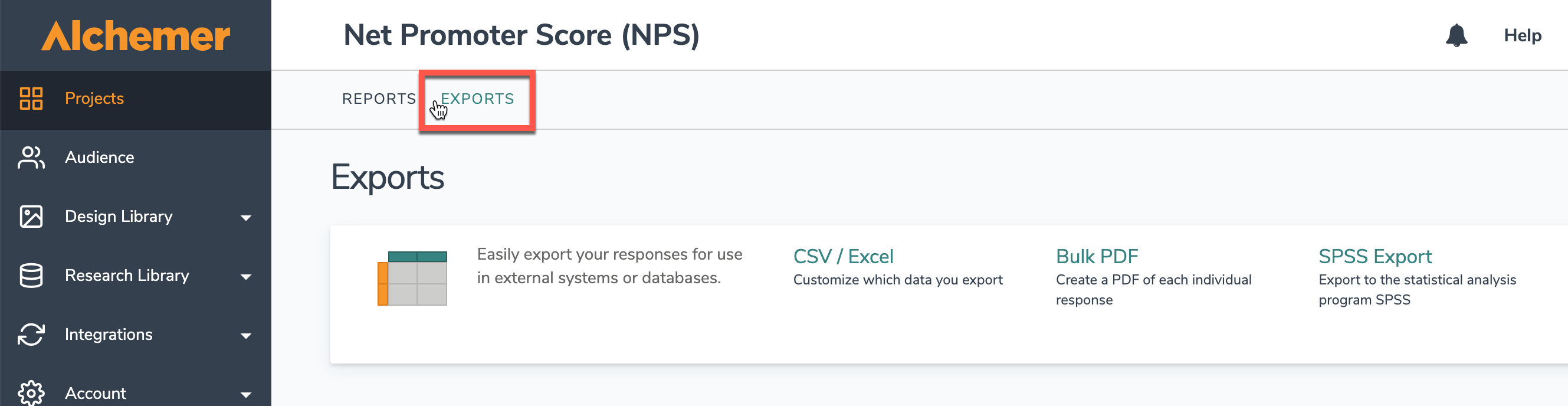
Task: Click the Design Library image icon
Action: 31,216
